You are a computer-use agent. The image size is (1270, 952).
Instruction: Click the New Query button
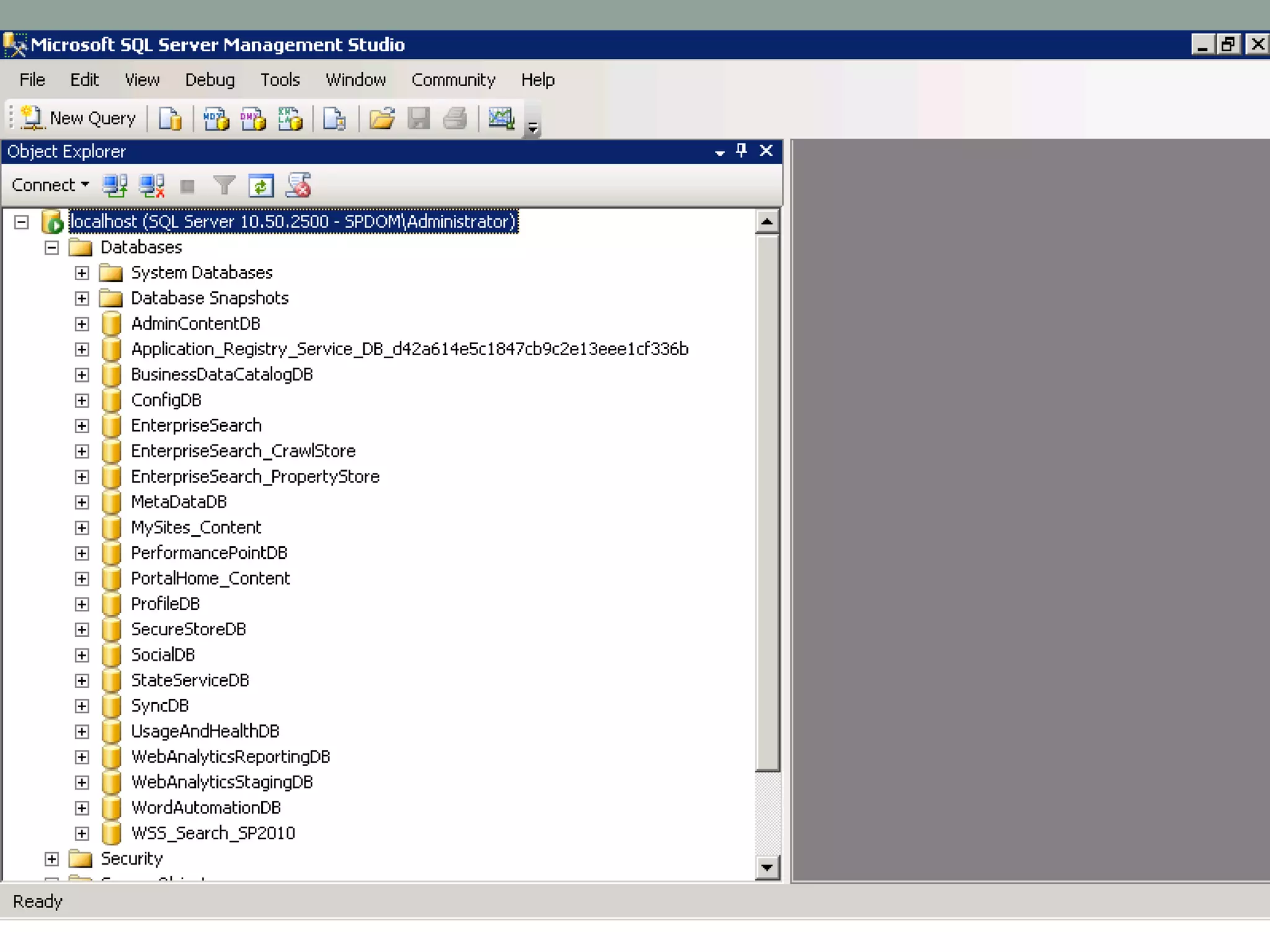tap(78, 118)
